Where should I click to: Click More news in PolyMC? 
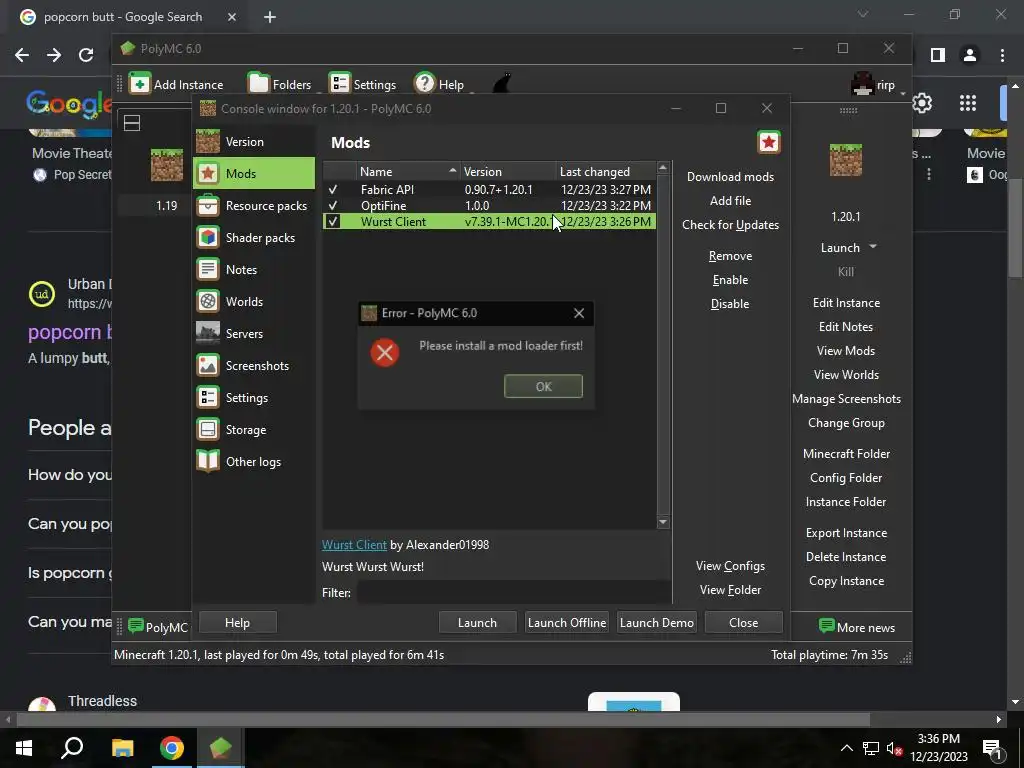click(x=857, y=627)
